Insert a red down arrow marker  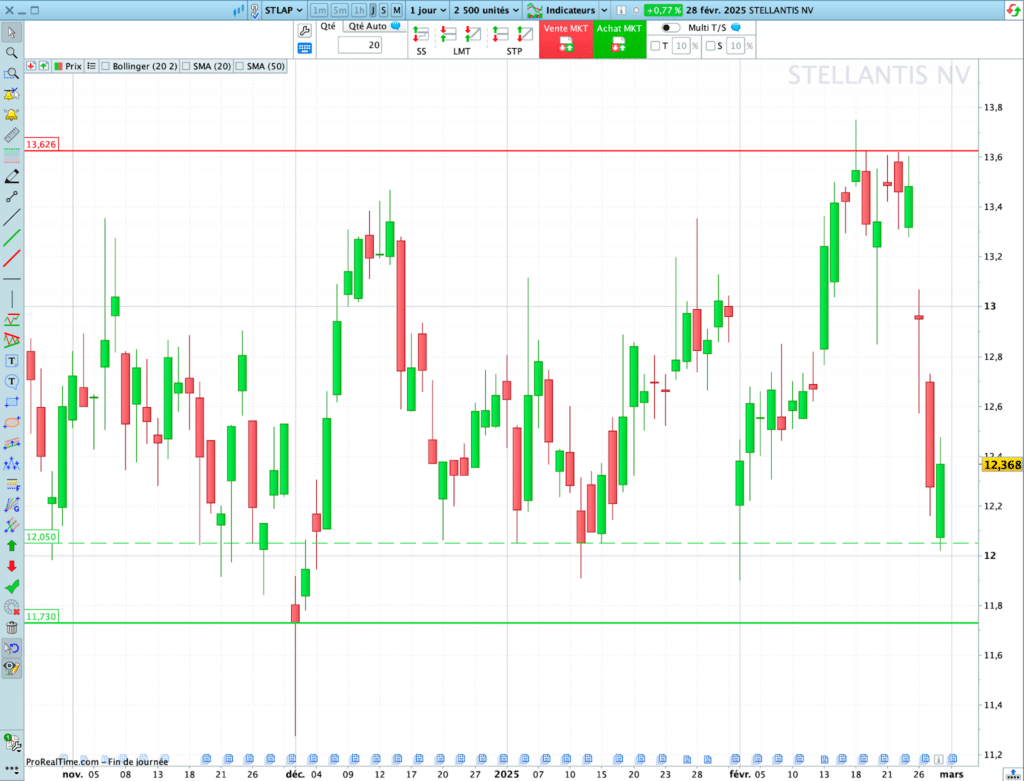coord(12,566)
